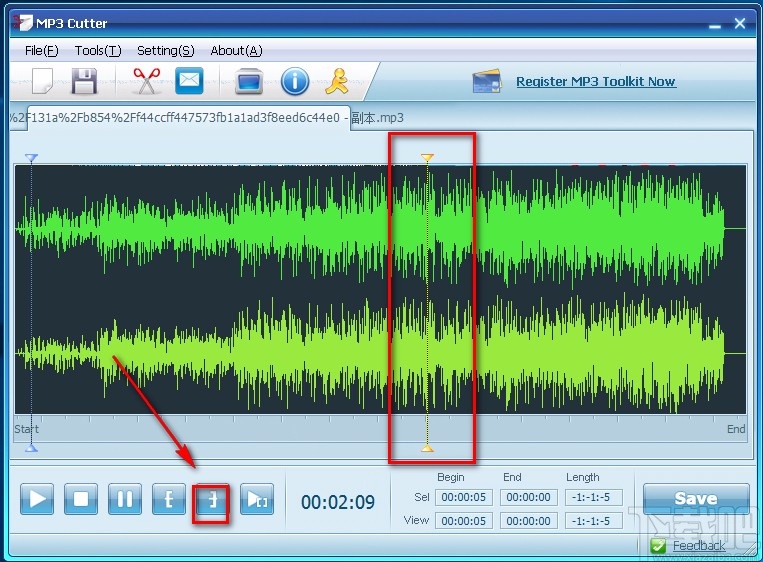This screenshot has width=763, height=562.
Task: Click the yellow playhead marker above the waveform
Action: click(x=427, y=158)
